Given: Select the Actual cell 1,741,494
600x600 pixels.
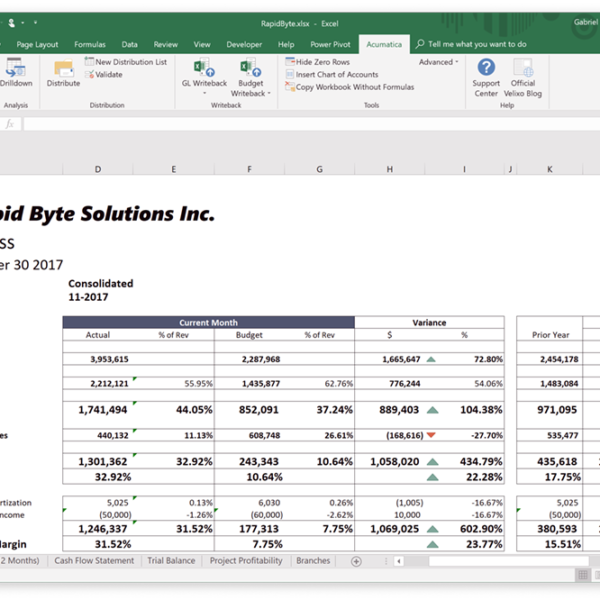Looking at the screenshot, I should coord(98,410).
